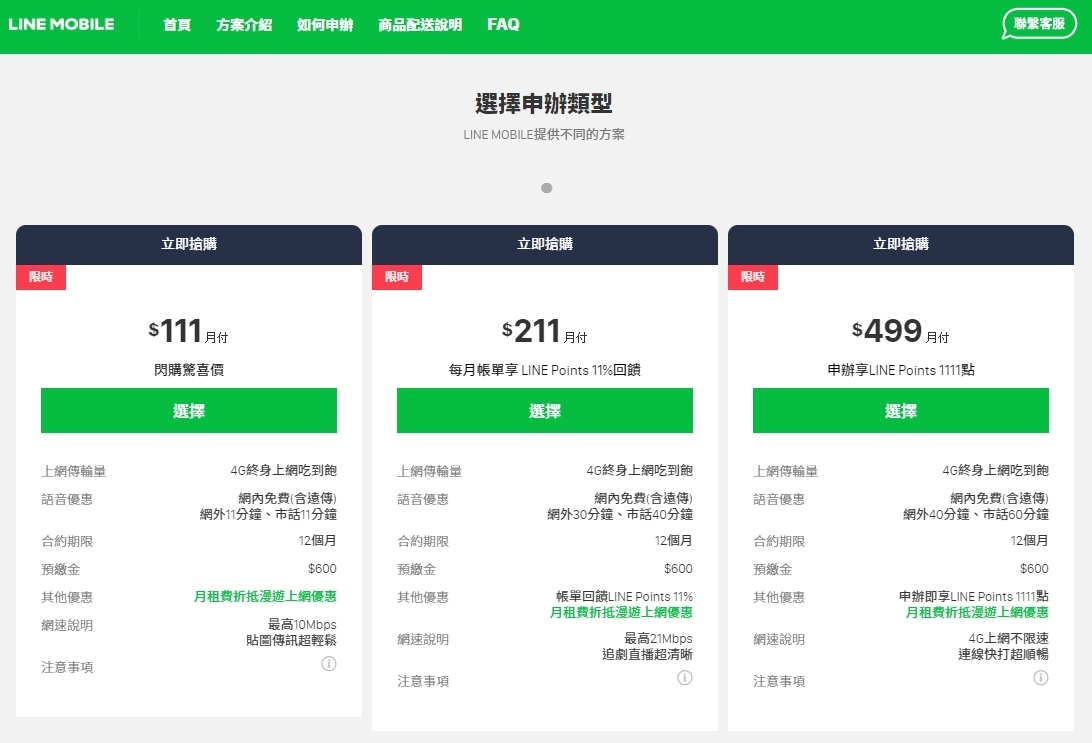Open the 如何申辦 menu item
The width and height of the screenshot is (1092, 743).
[x=325, y=25]
